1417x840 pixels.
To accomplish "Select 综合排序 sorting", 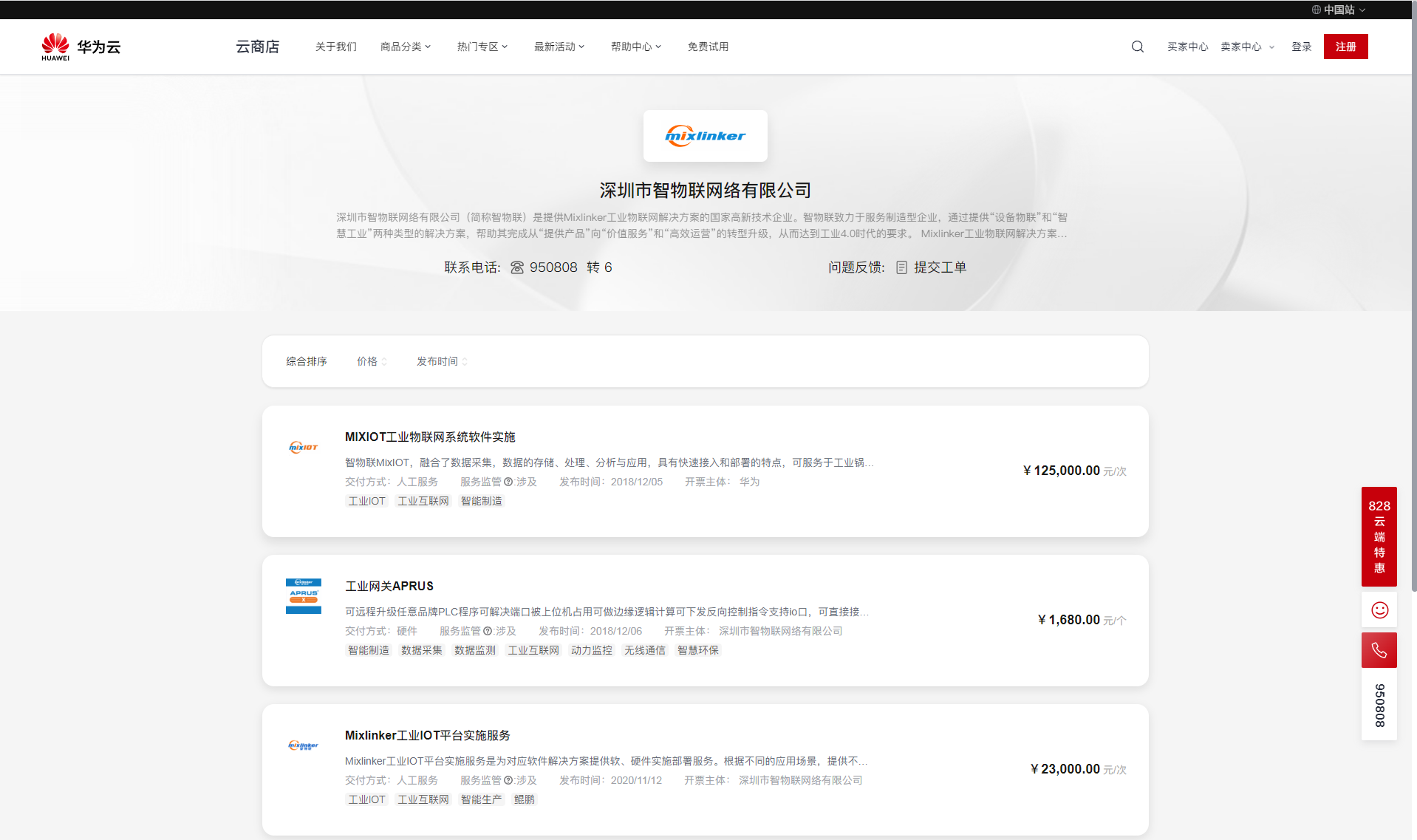I will pos(307,361).
